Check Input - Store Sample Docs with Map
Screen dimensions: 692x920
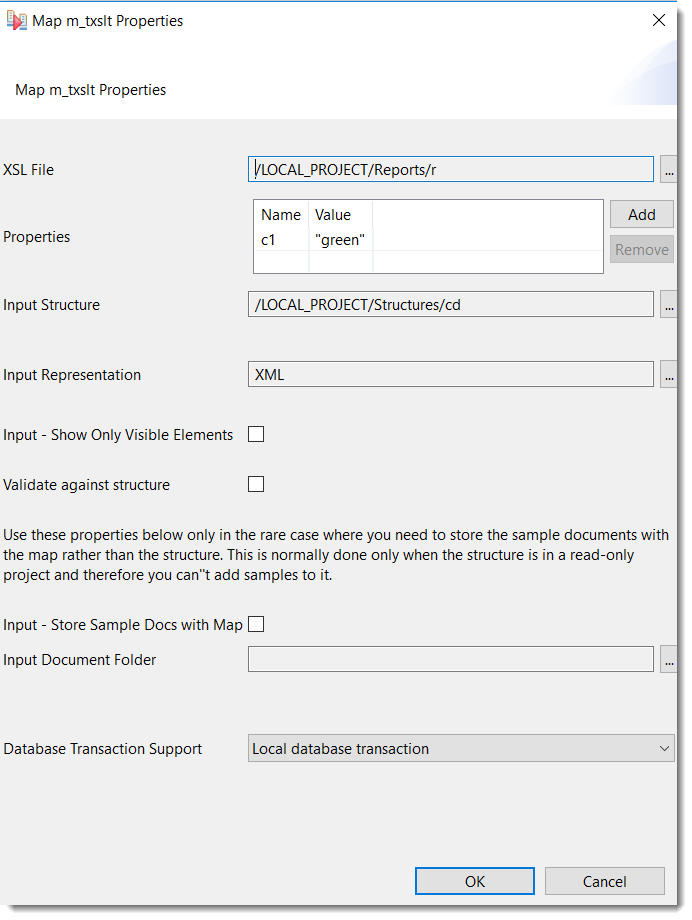256,625
